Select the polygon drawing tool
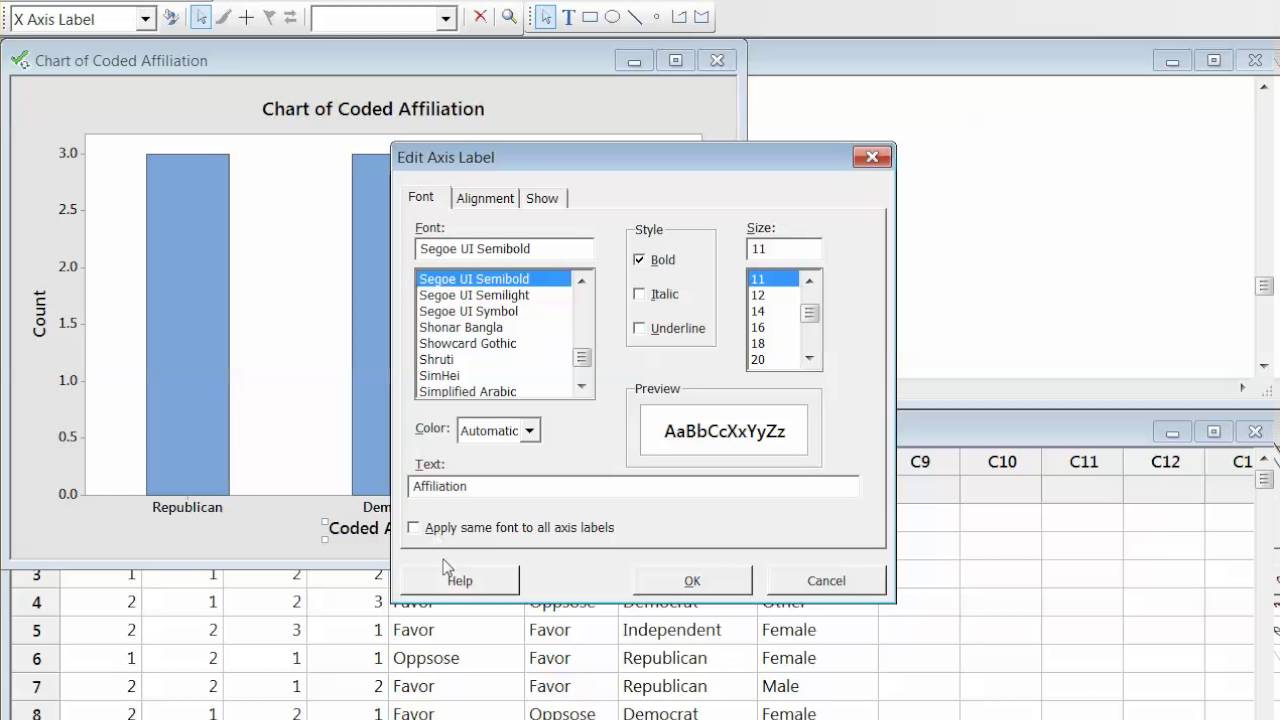Viewport: 1280px width, 720px height. point(702,17)
